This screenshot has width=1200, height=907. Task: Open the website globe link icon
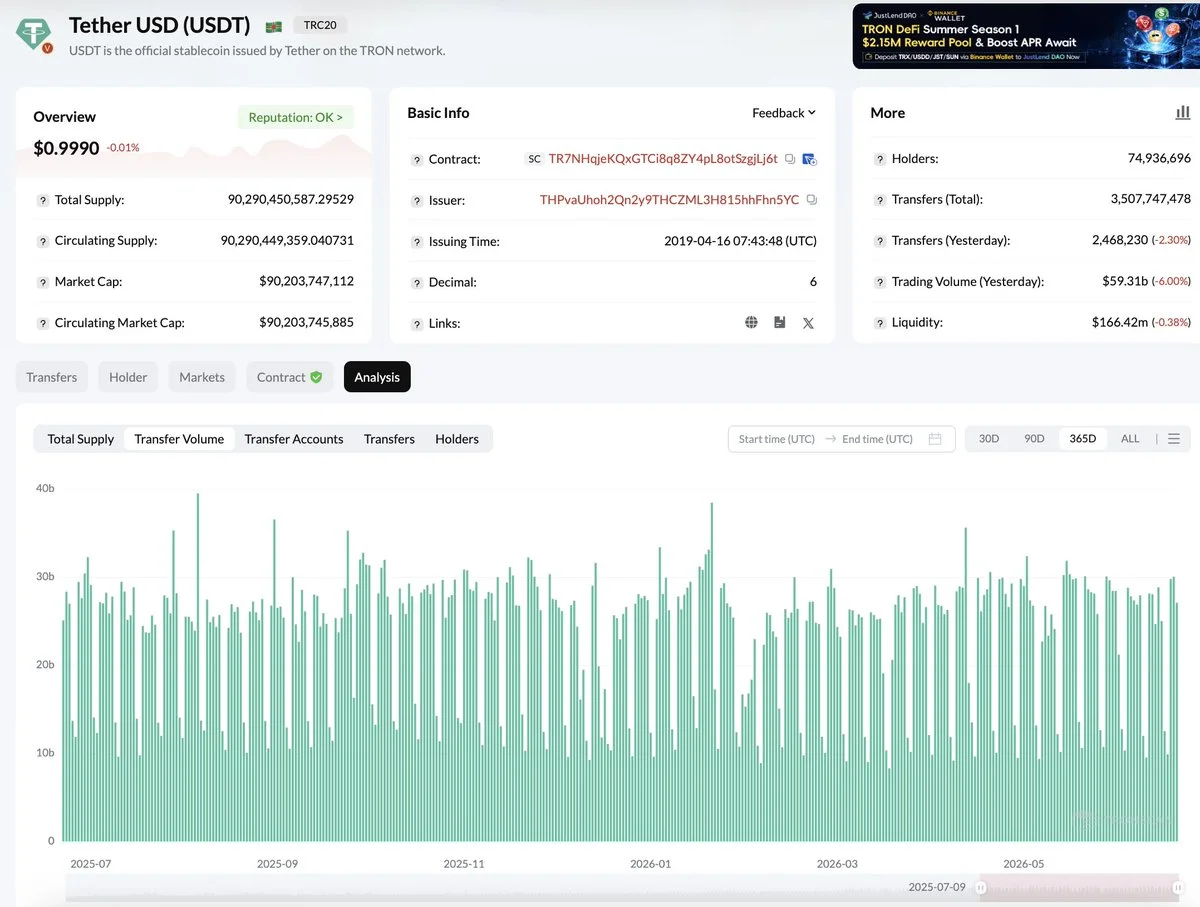click(x=751, y=322)
